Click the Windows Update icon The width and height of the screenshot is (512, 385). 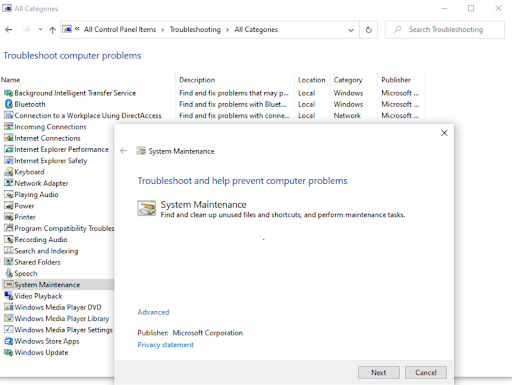click(8, 352)
